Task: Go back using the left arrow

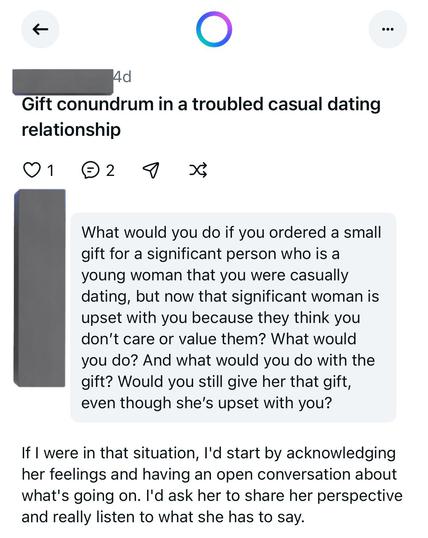Action: (x=40, y=29)
